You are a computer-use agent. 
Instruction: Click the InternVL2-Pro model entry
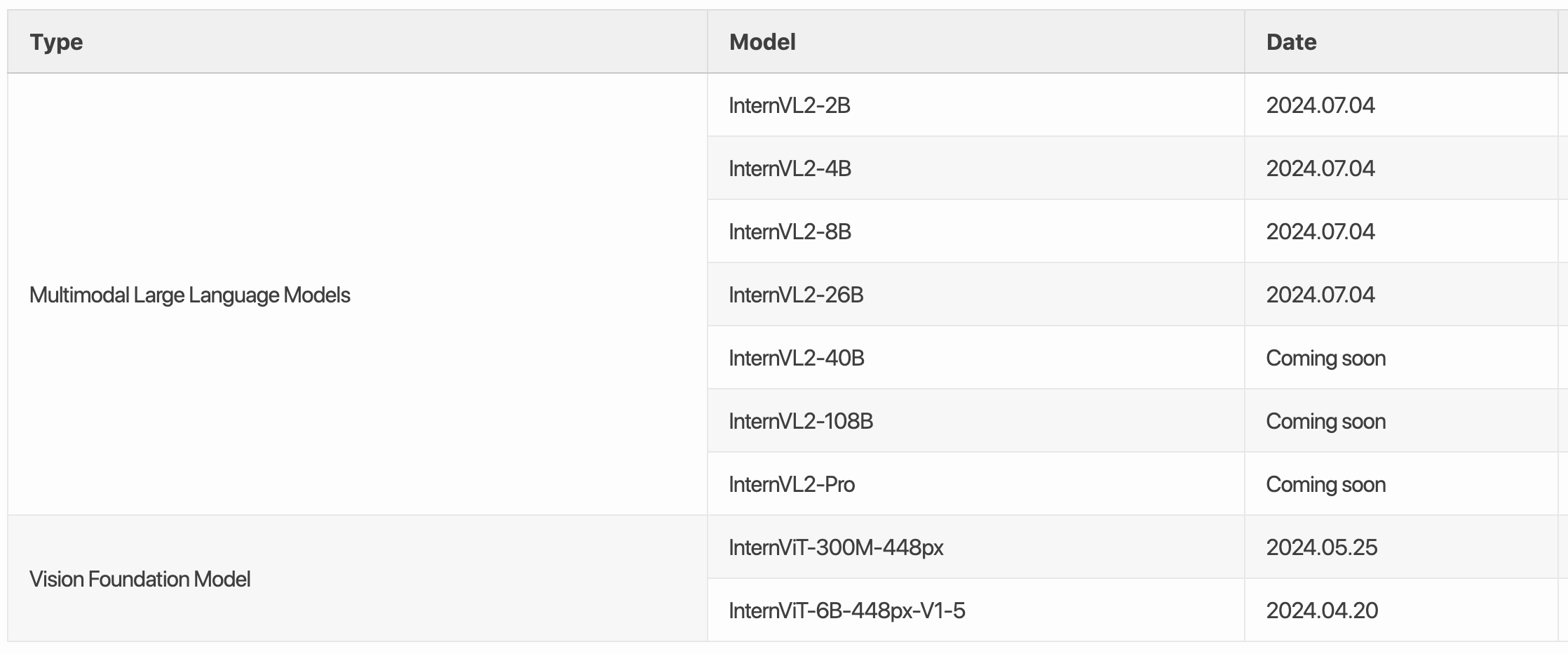(x=792, y=484)
